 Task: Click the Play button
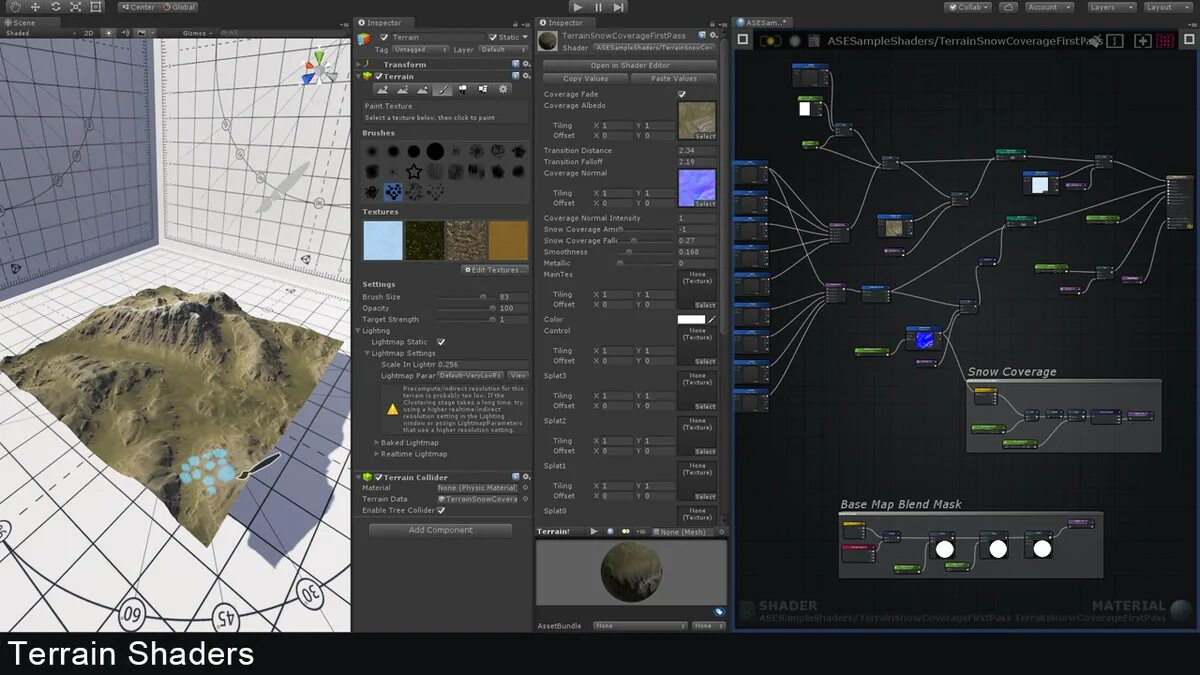578,7
